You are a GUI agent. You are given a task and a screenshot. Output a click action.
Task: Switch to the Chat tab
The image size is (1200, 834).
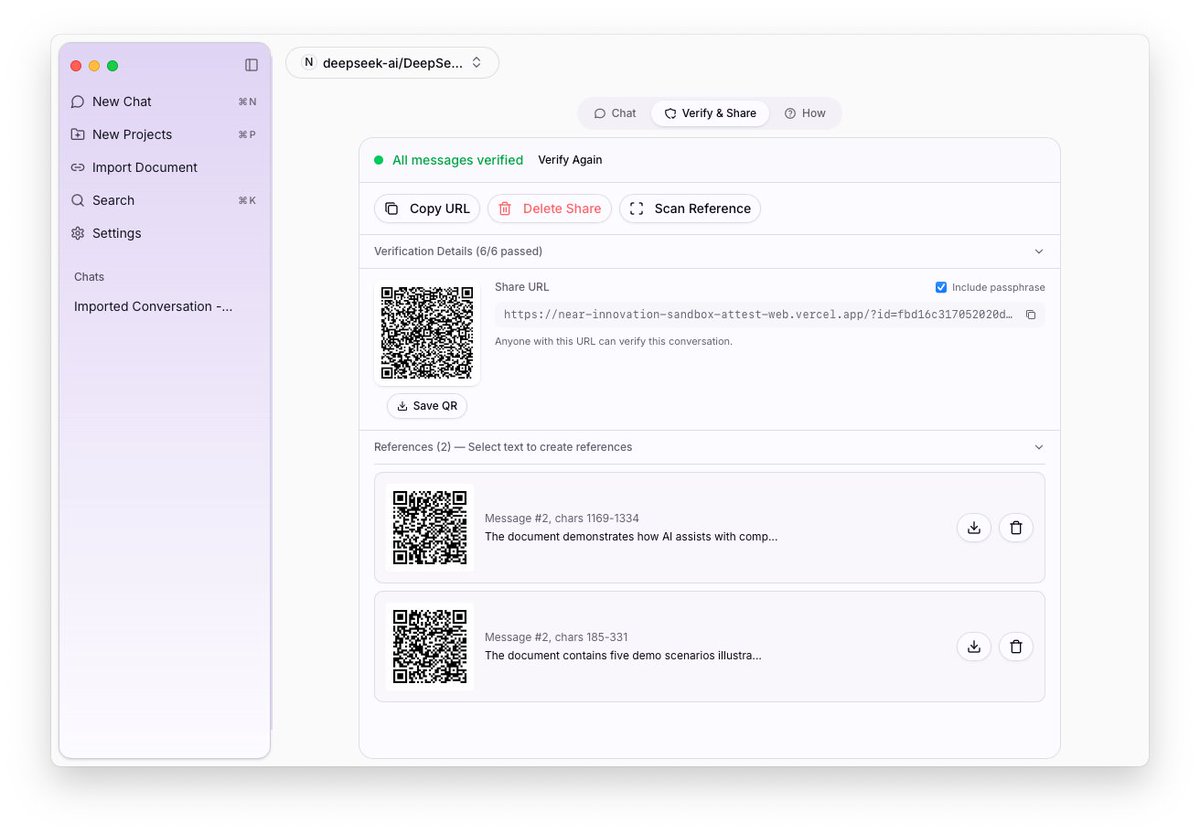click(615, 113)
